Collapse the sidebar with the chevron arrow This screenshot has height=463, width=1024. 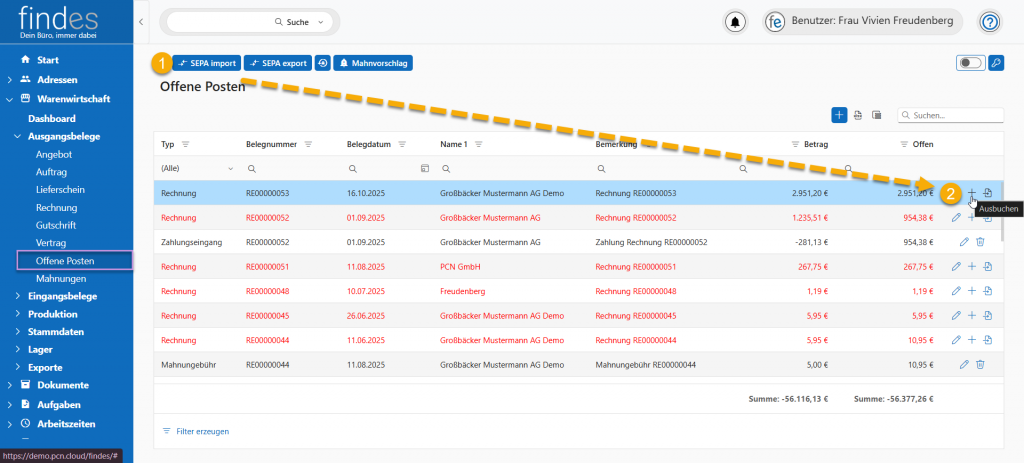[141, 21]
